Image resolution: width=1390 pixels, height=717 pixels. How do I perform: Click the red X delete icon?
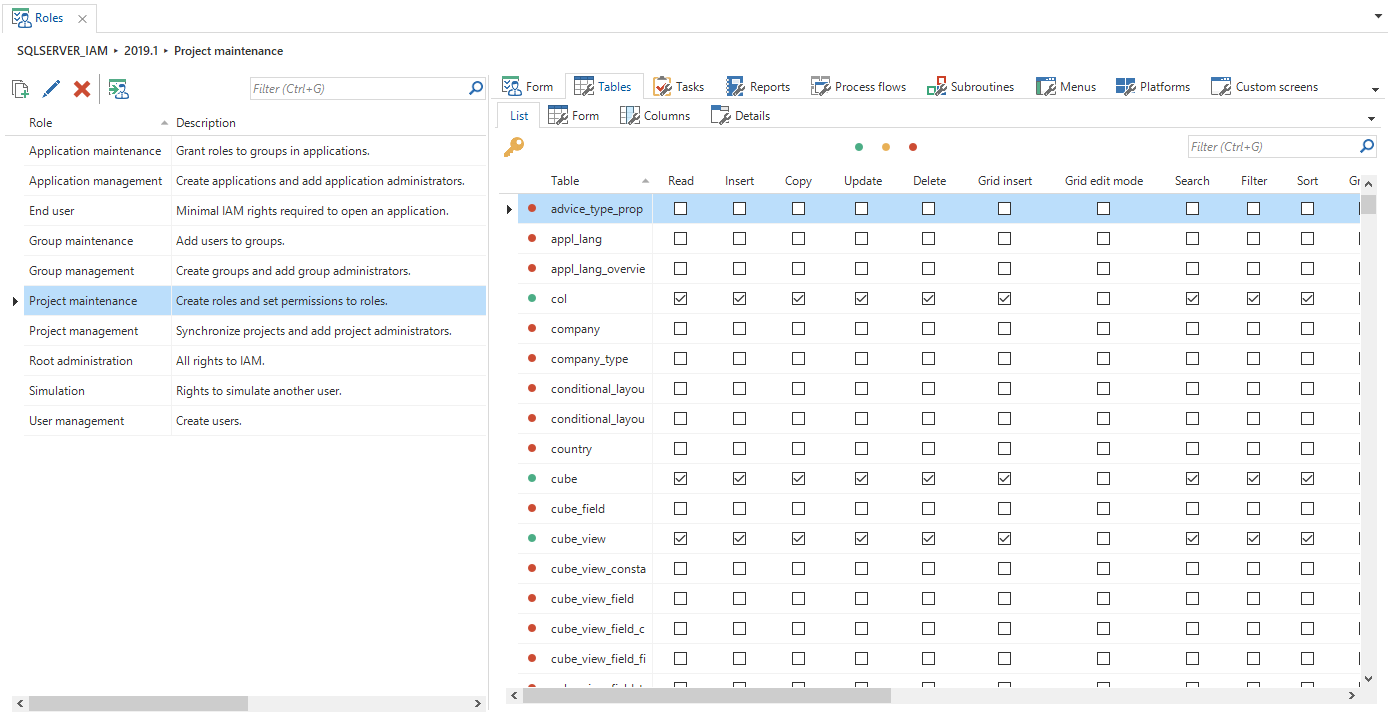coord(82,90)
